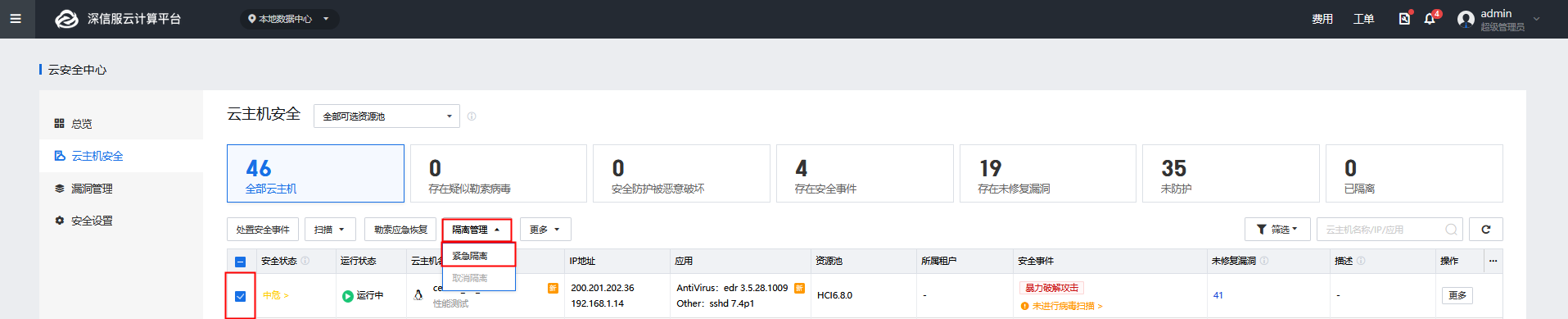1568x319 pixels.
Task: Expand the 本地数据中心 data center dropdown
Action: tap(289, 19)
